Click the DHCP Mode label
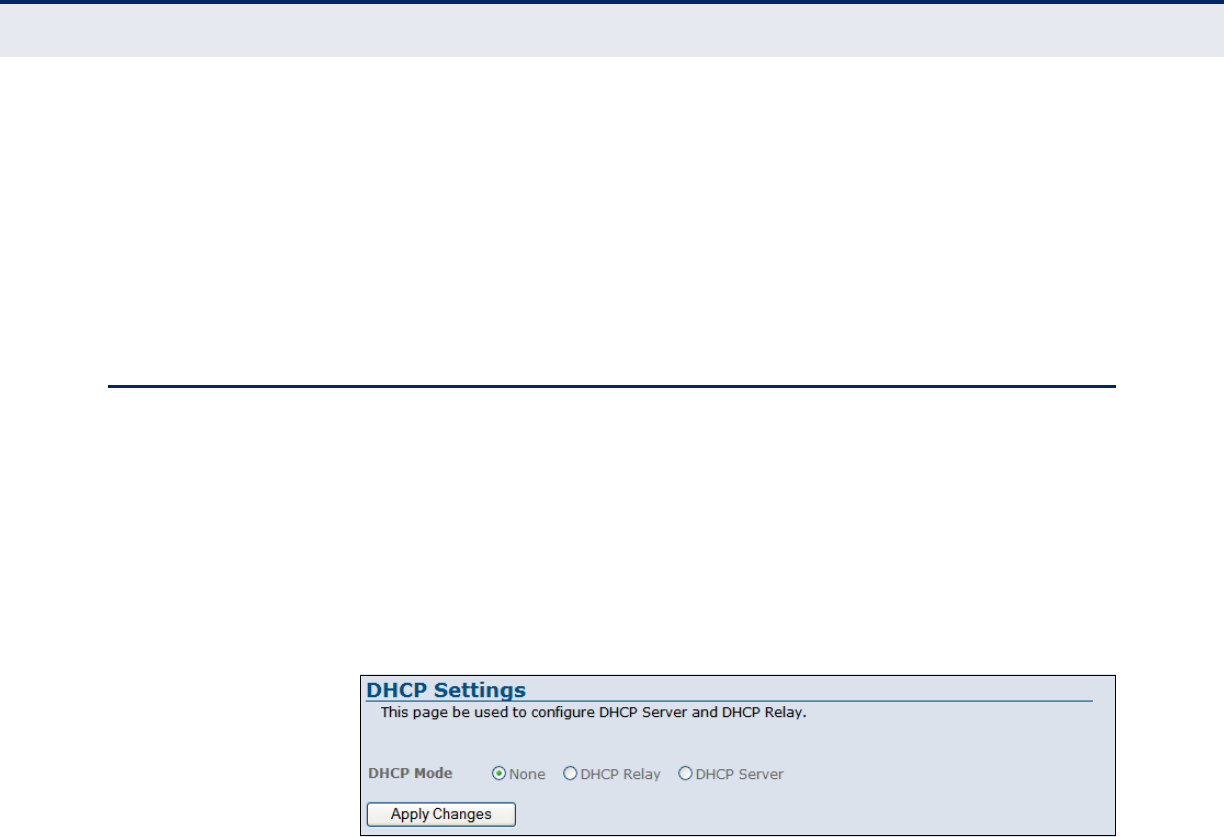The width and height of the screenshot is (1224, 837). [410, 773]
